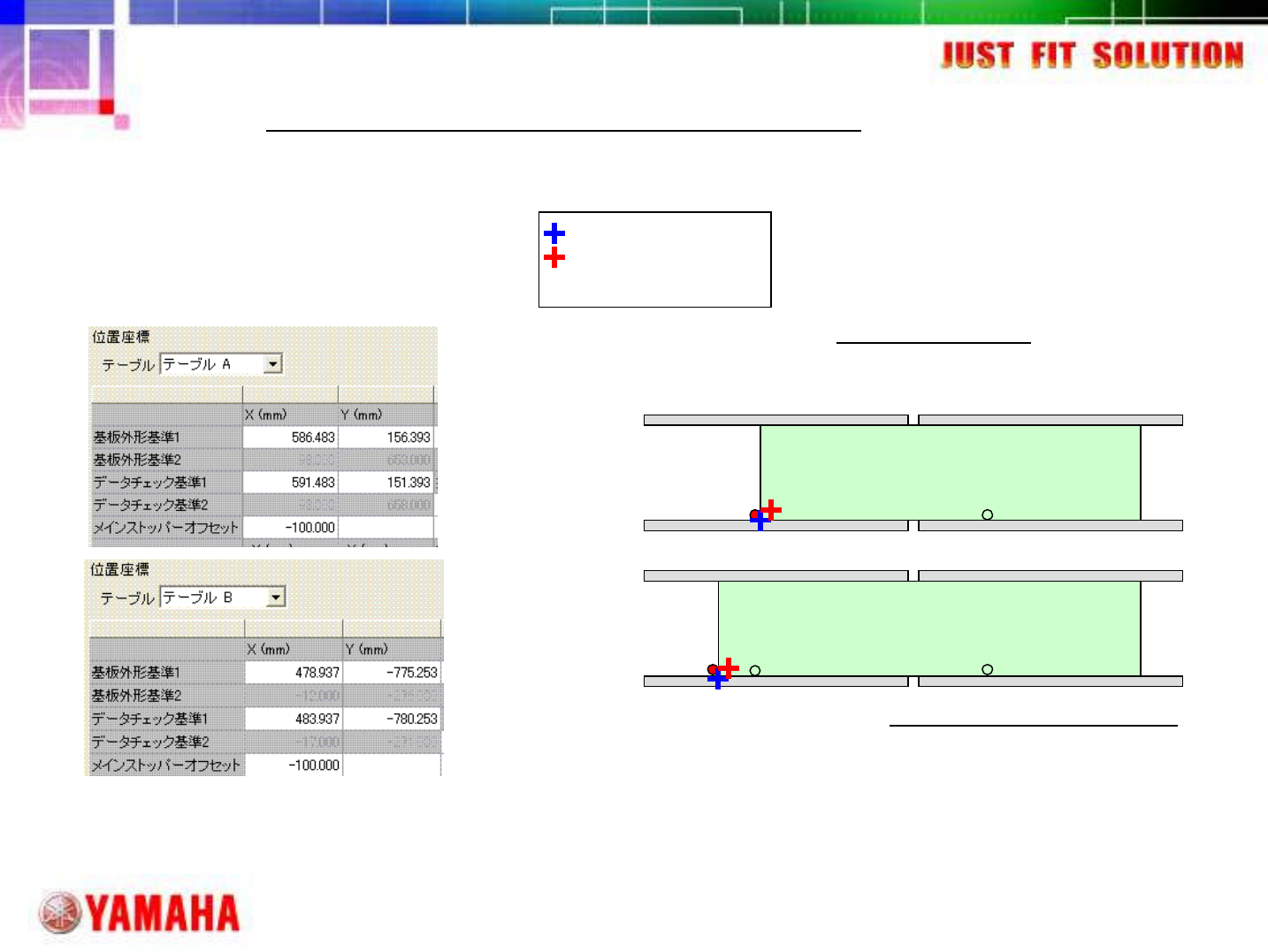Click the red dot on the upper board
The width and height of the screenshot is (1268, 952).
754,514
